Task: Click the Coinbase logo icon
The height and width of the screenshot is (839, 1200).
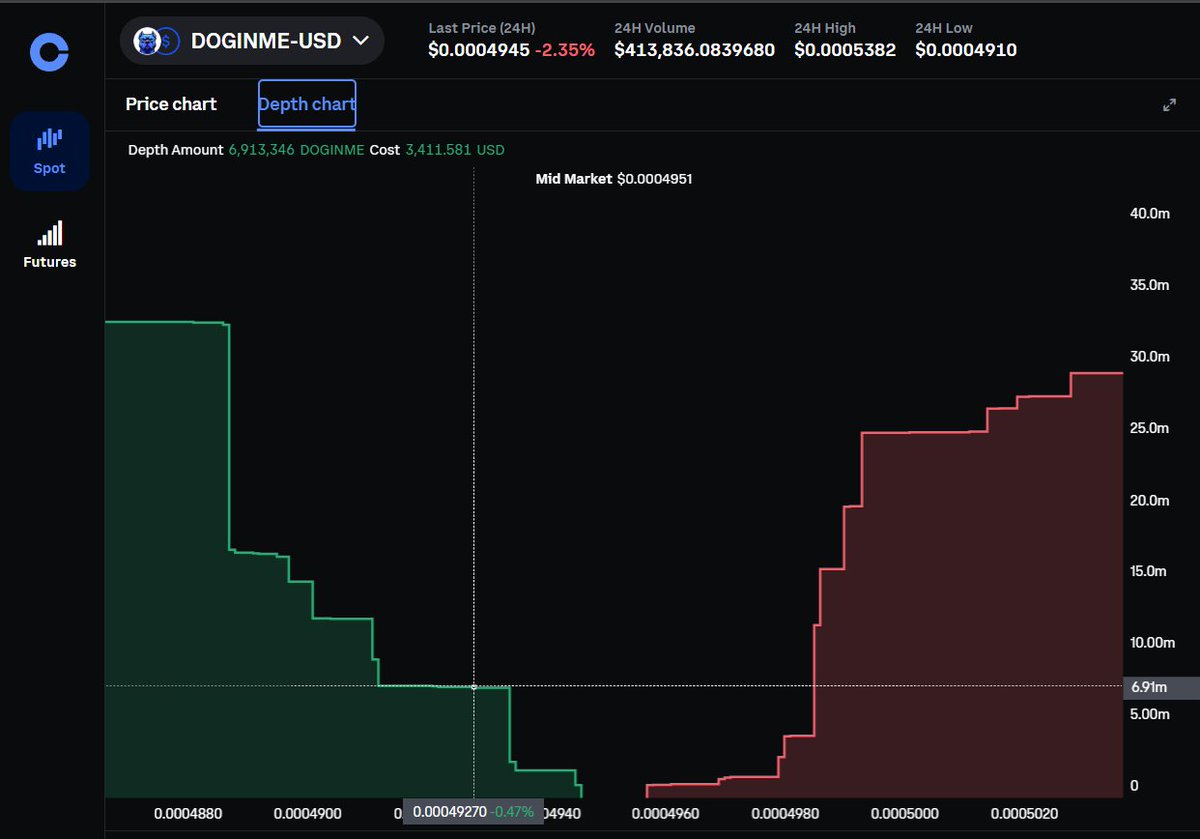Action: [49, 52]
